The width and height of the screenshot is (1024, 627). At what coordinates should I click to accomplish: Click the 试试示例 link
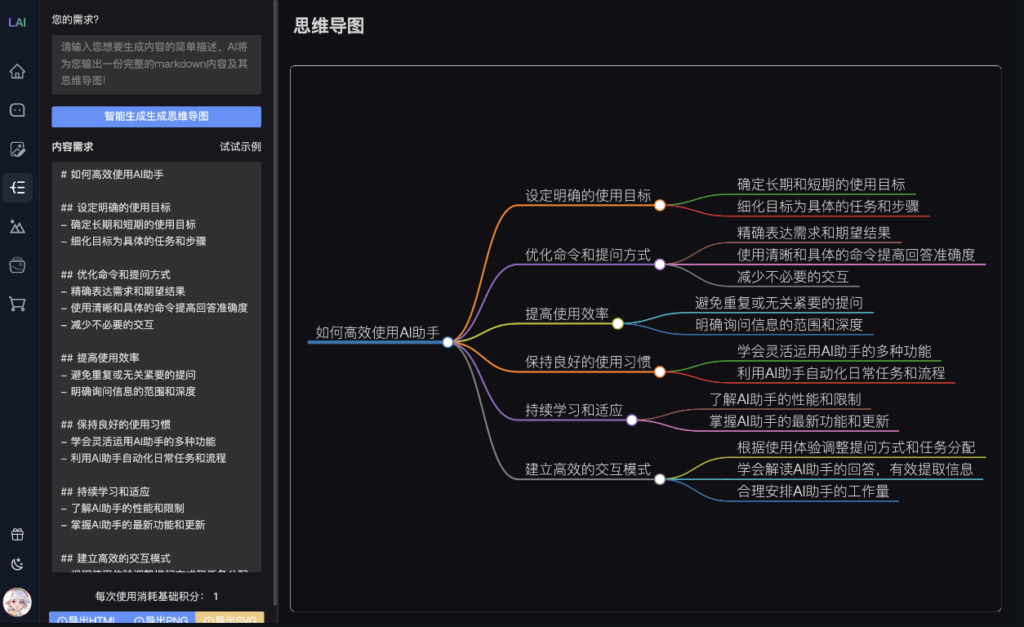[240, 147]
